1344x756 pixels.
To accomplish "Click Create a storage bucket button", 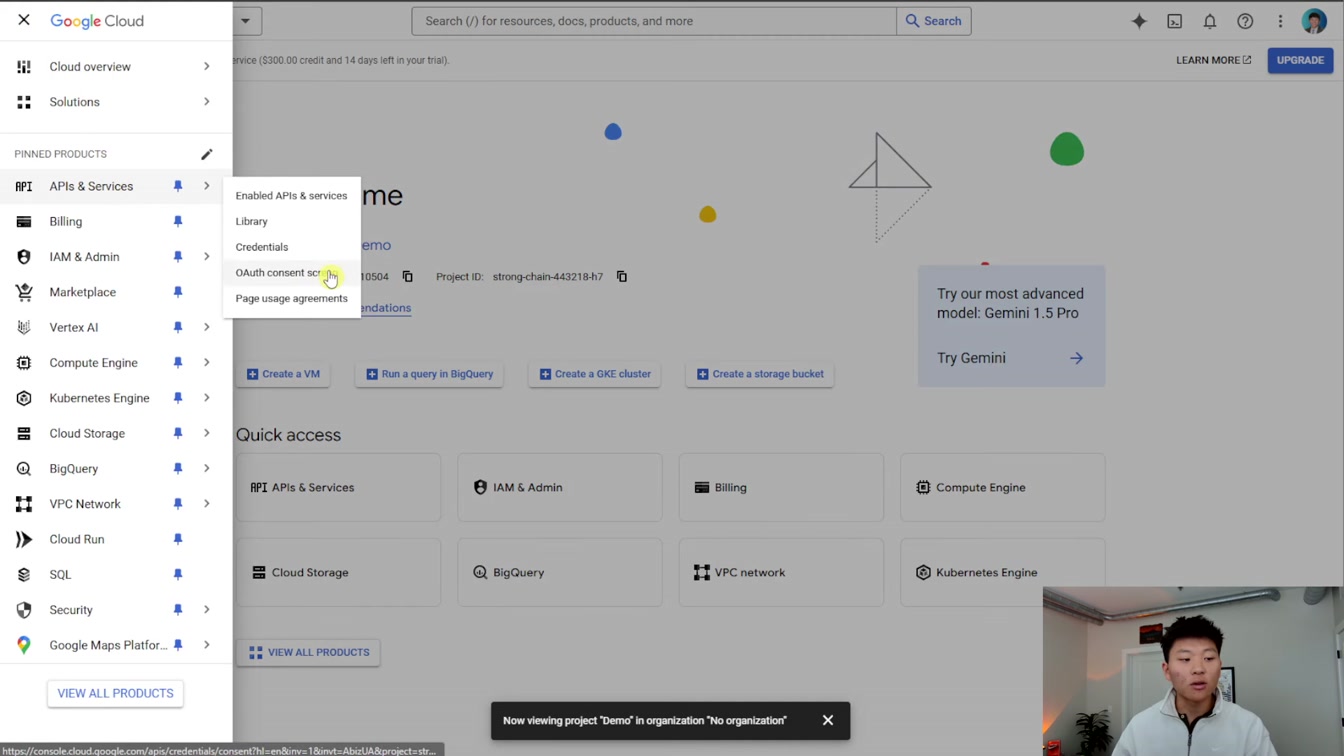I will (x=760, y=374).
